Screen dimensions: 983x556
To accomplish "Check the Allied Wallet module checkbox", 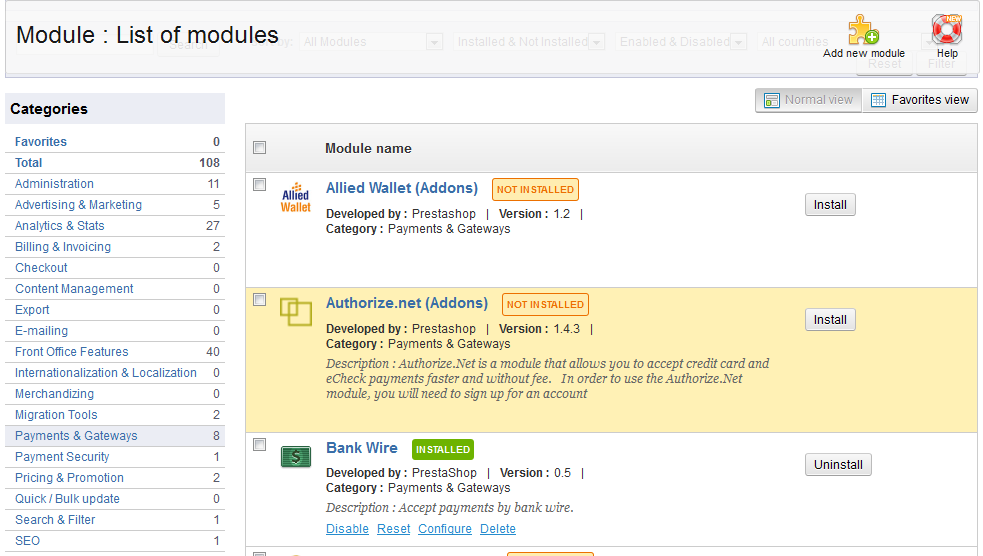I will 260,184.
